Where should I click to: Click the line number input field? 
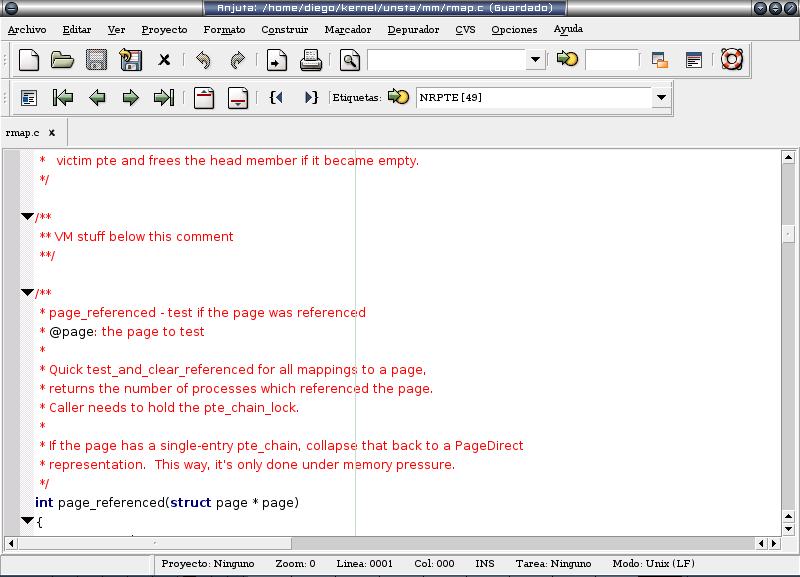point(612,60)
